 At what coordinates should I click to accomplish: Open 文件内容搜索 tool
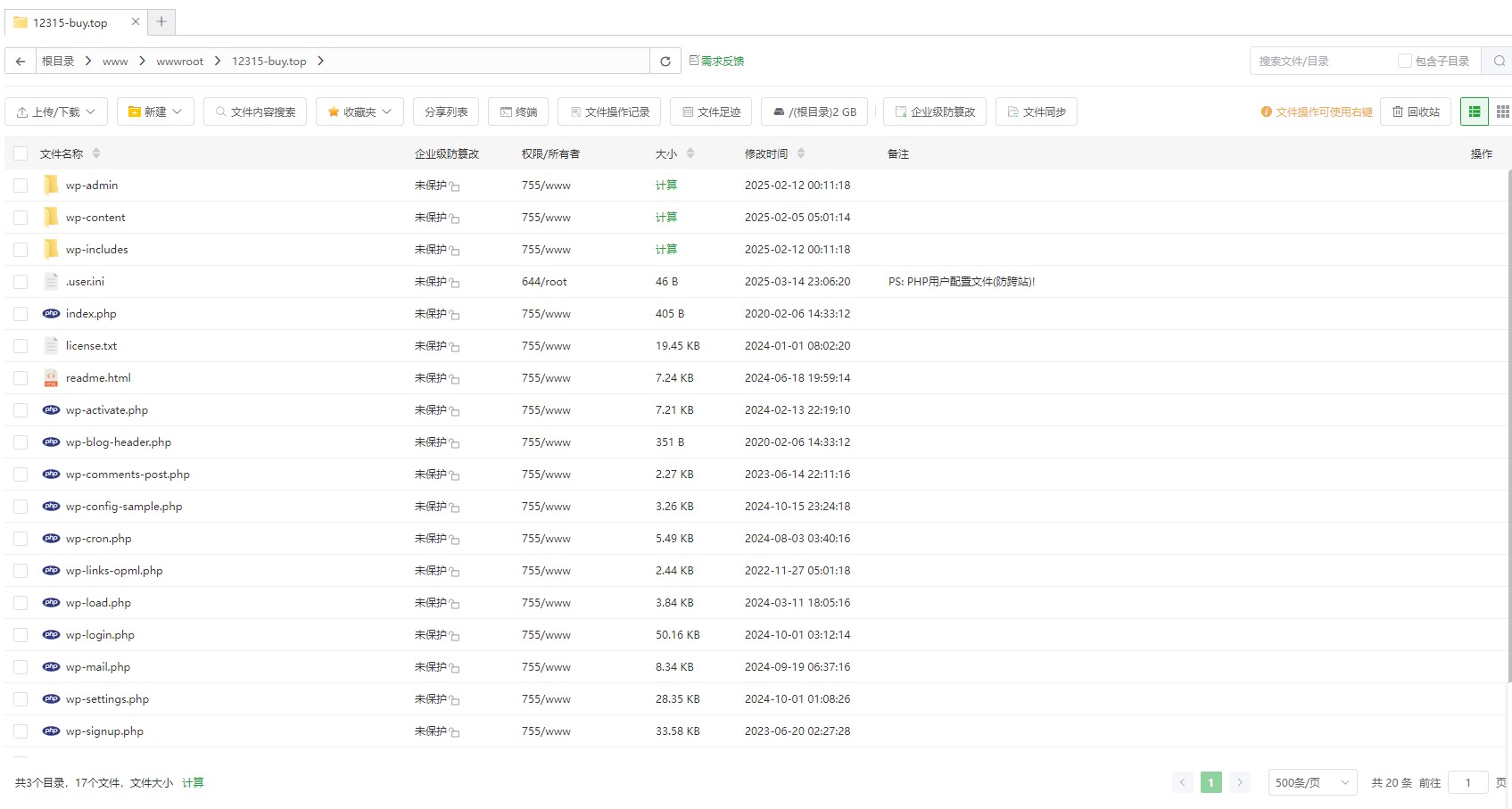(x=255, y=111)
